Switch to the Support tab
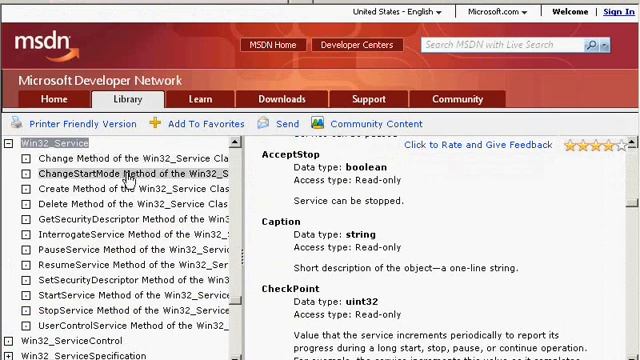 point(369,99)
